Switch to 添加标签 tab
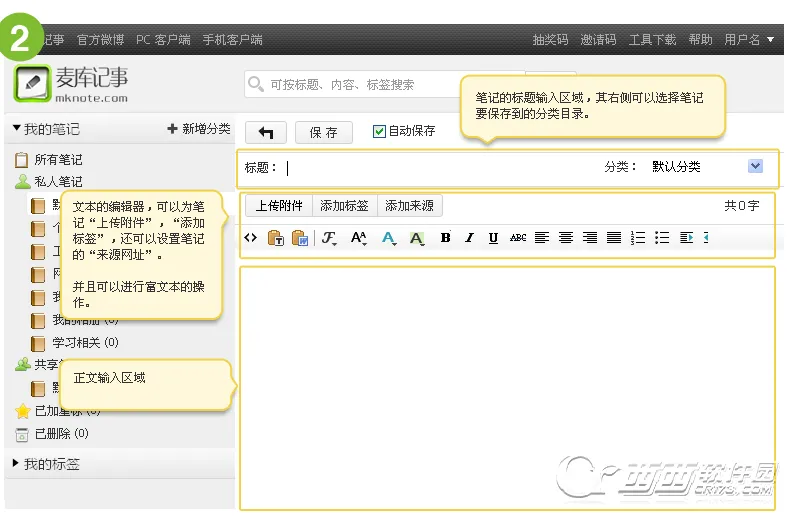Image resolution: width=787 pixels, height=520 pixels. (x=344, y=206)
